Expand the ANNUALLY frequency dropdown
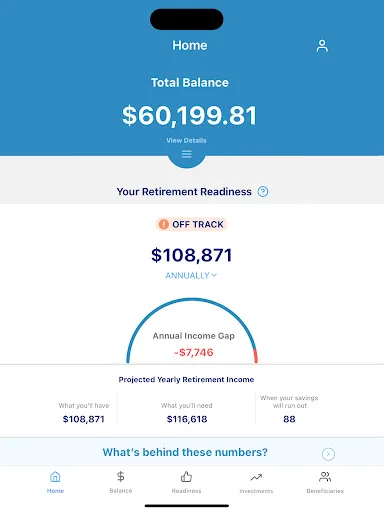 (191, 276)
